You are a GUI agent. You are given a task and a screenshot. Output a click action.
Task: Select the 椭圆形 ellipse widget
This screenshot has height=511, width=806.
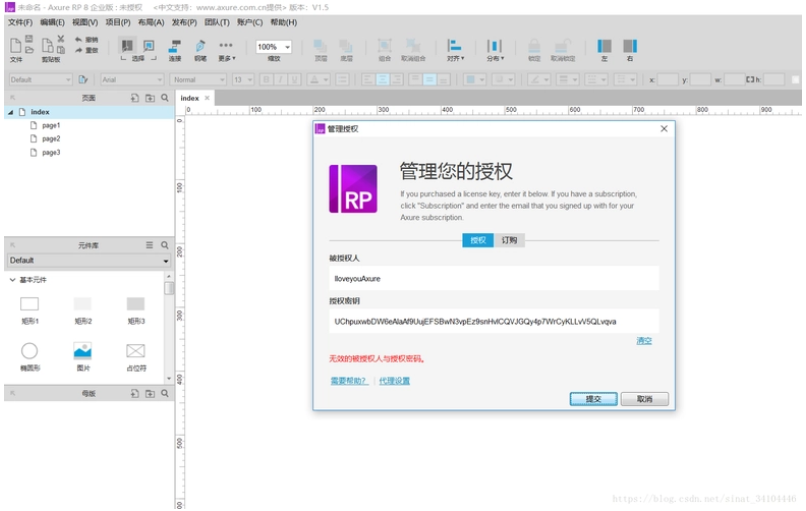click(x=29, y=357)
